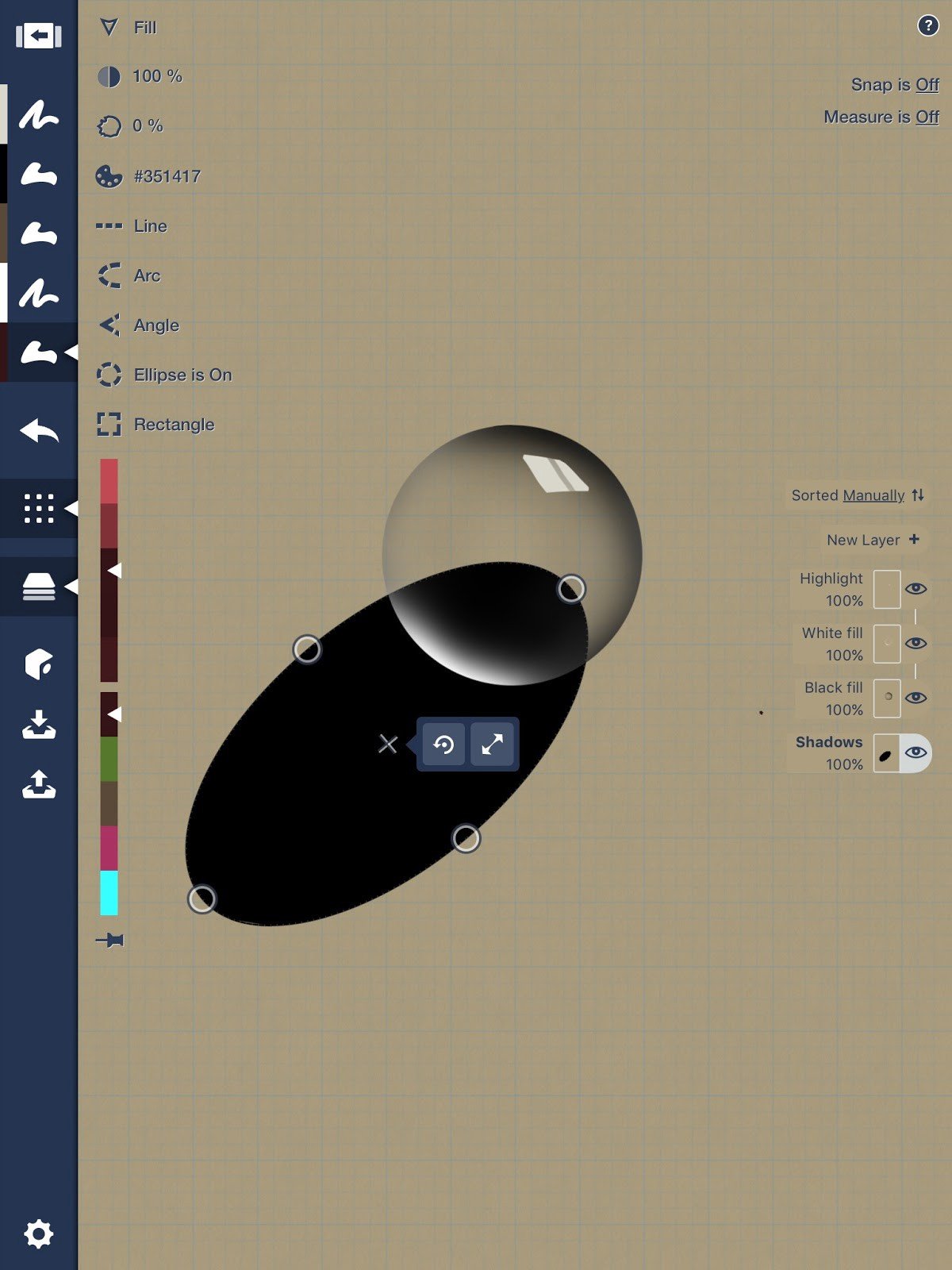
Task: Select the fourth brush slot with white color
Action: (38, 293)
